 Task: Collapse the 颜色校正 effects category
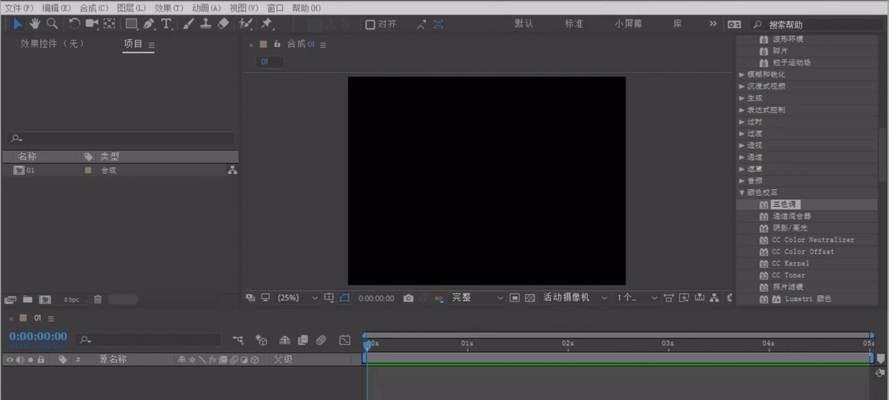coord(742,191)
